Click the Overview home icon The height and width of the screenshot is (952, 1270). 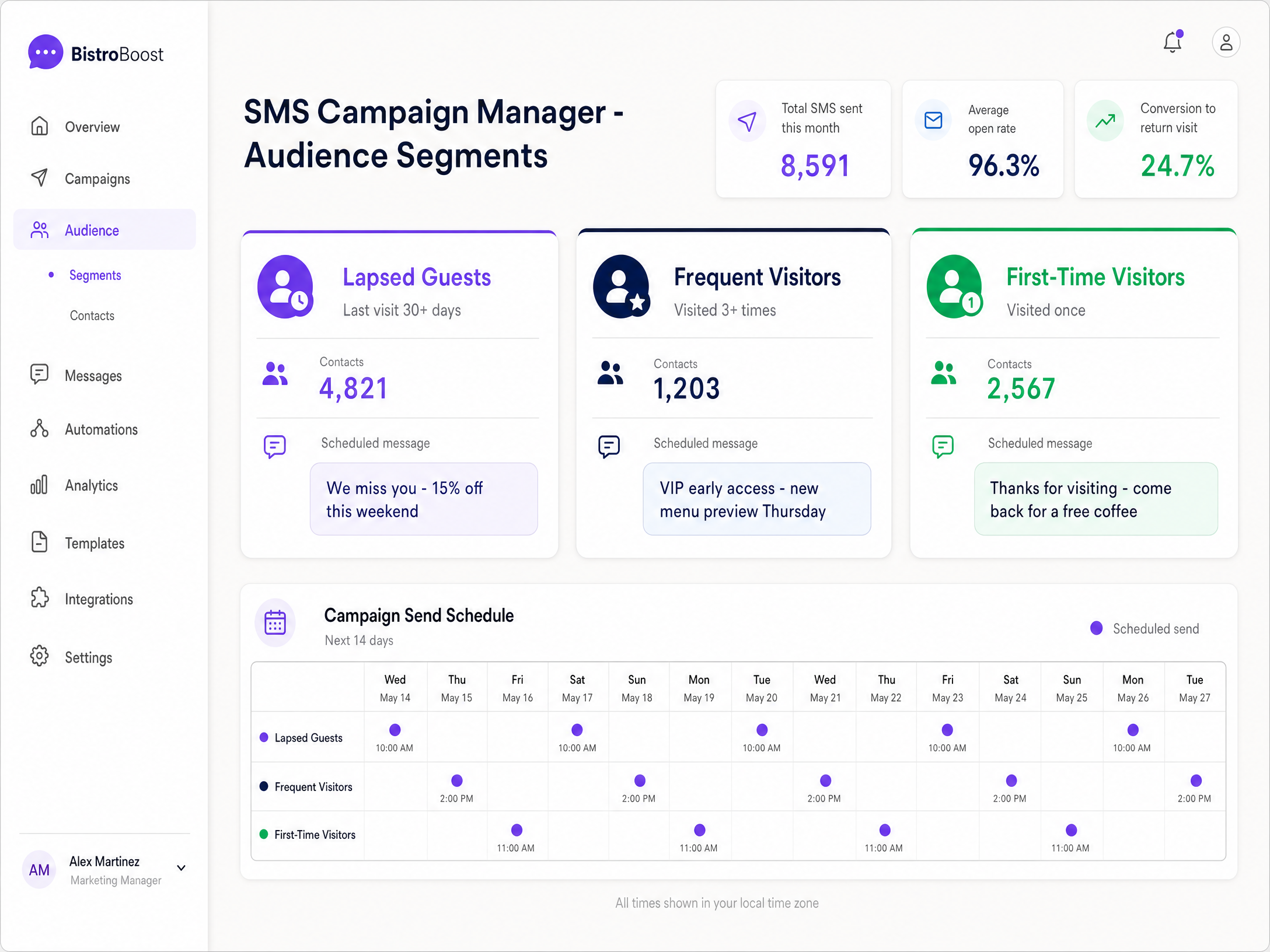(x=39, y=126)
